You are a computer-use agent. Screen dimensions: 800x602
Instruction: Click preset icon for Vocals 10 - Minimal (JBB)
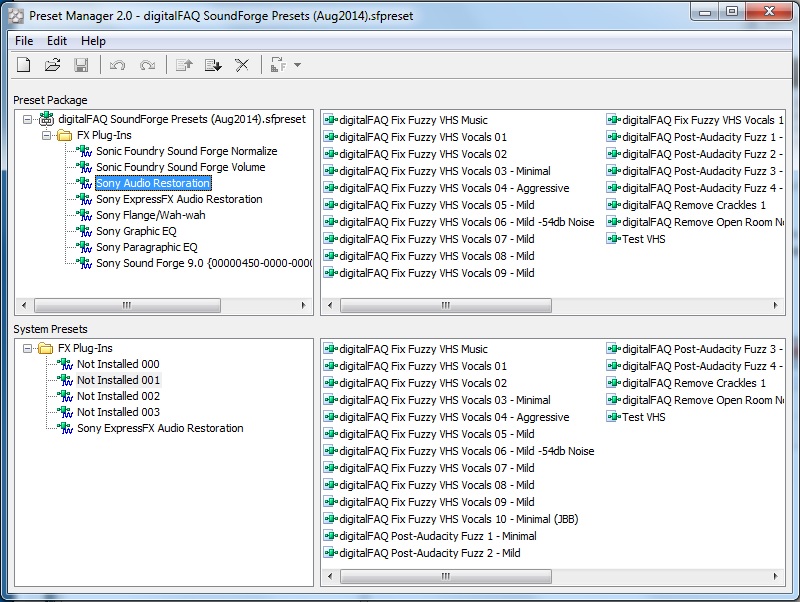(331, 519)
